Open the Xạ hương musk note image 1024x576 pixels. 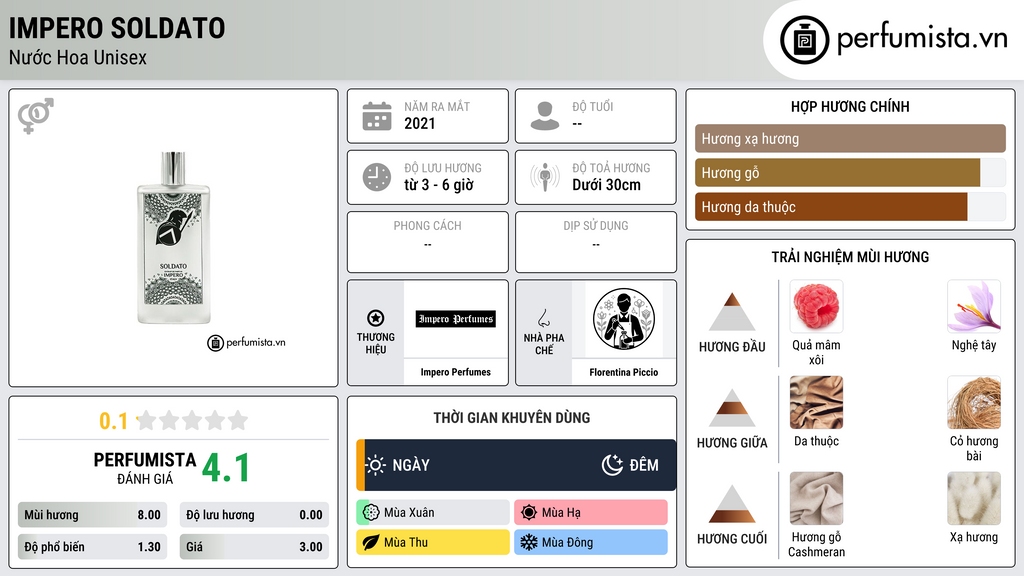point(974,498)
